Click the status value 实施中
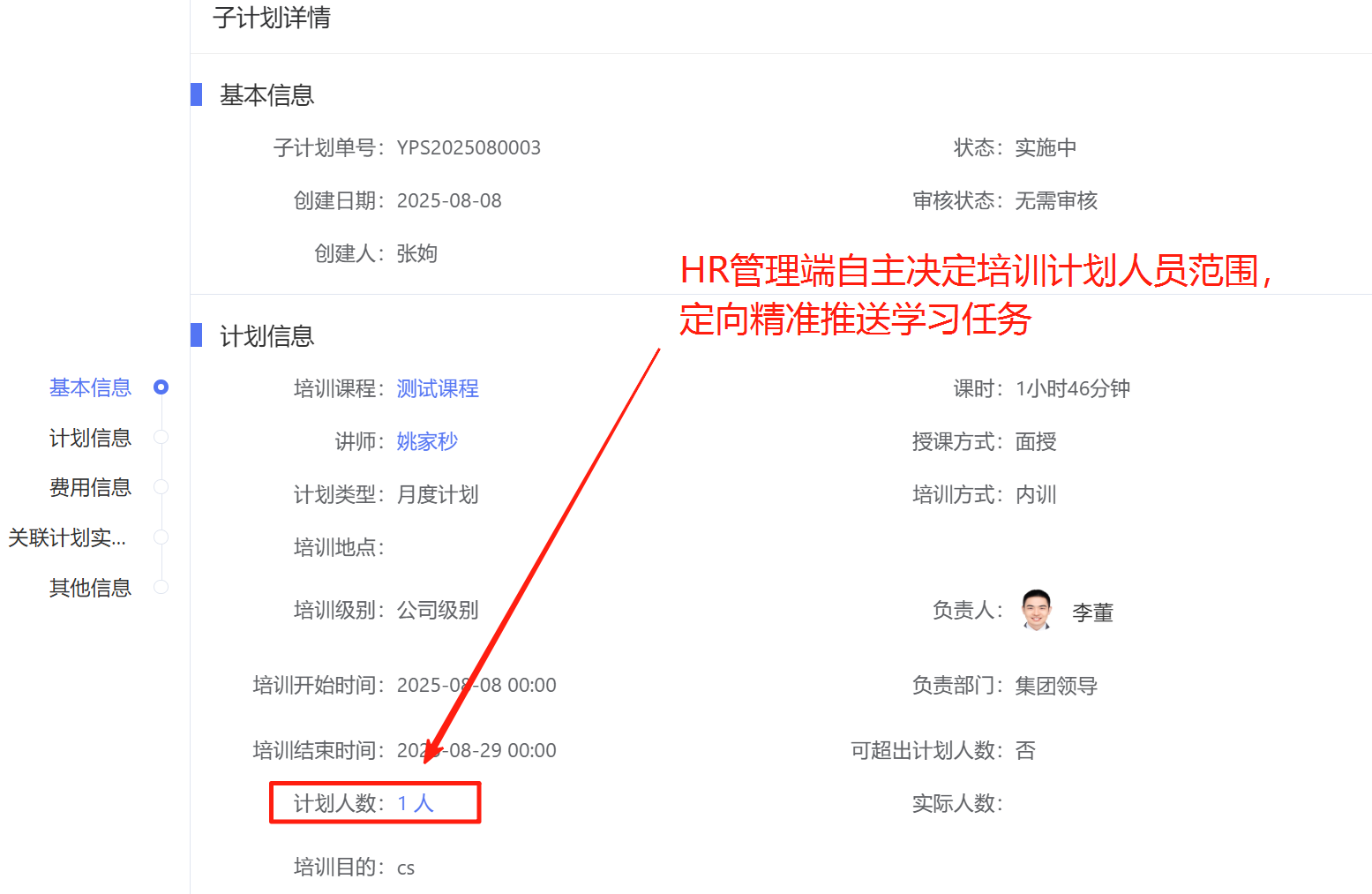 (x=1046, y=147)
